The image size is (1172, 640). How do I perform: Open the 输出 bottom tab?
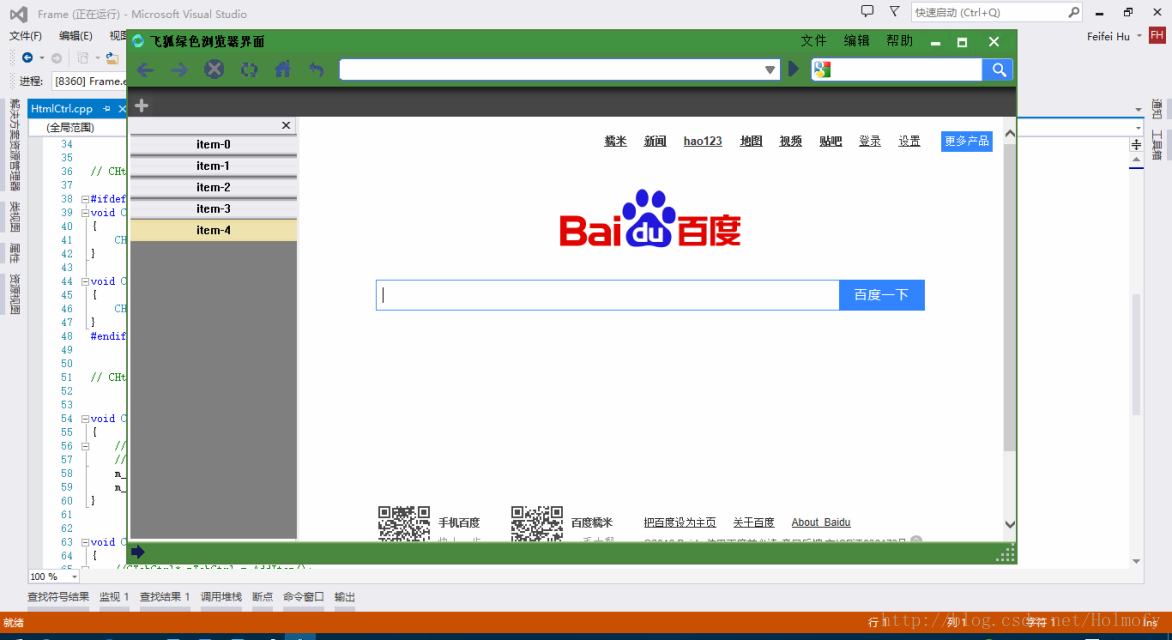coord(345,597)
